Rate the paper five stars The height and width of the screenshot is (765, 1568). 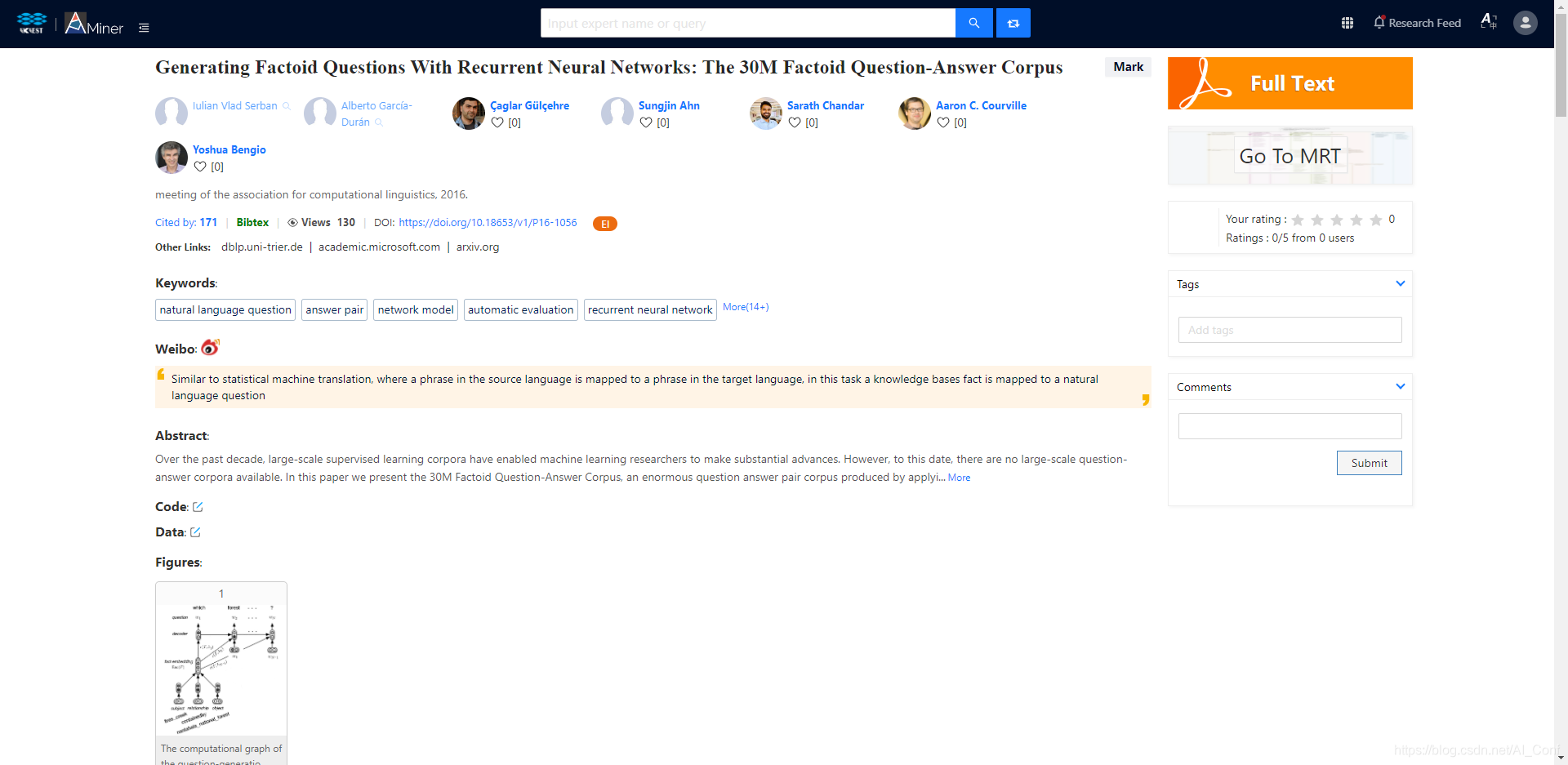[x=1376, y=220]
